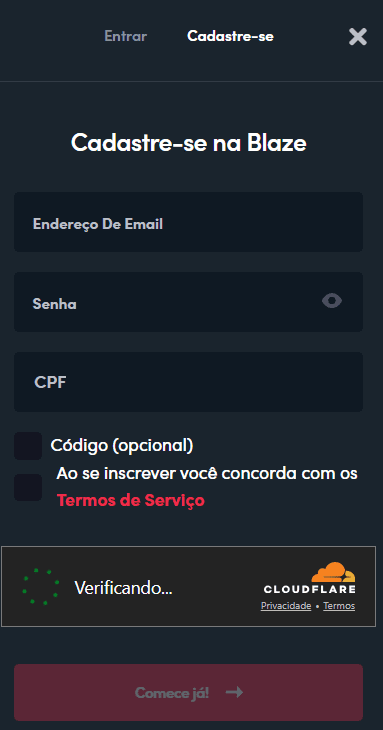This screenshot has width=383, height=730.
Task: Close the signup dialog with the X icon
Action: [x=358, y=36]
